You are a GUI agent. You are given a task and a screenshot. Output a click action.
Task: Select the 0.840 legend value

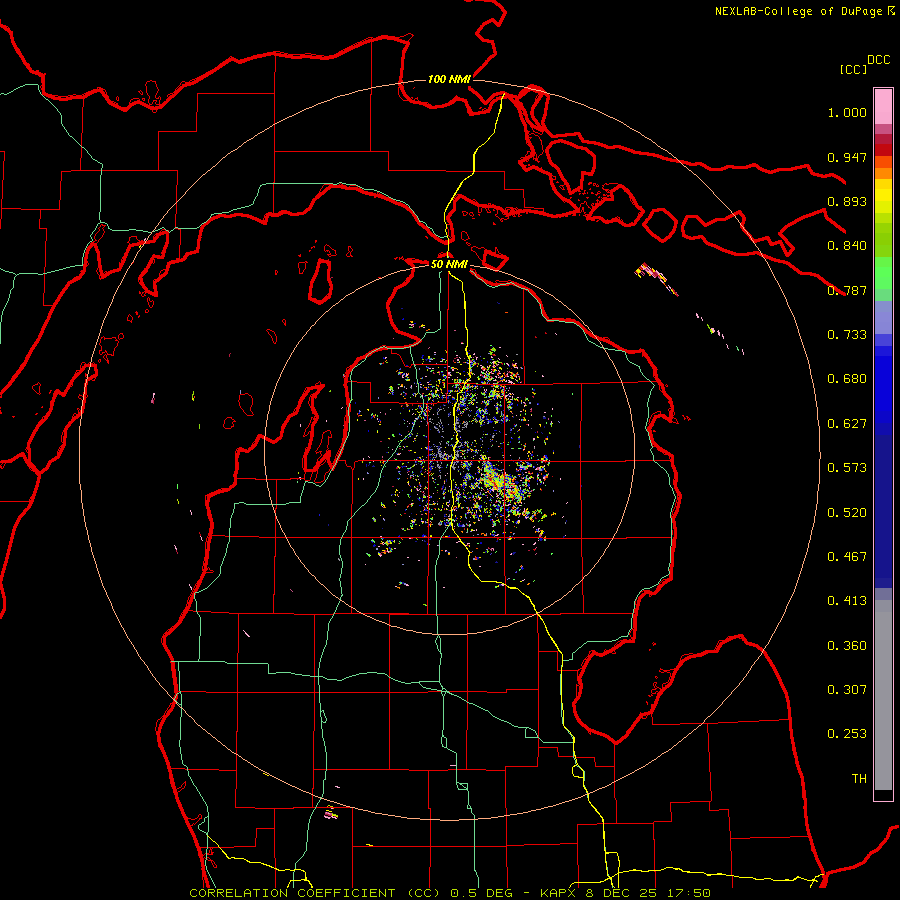[x=847, y=246]
